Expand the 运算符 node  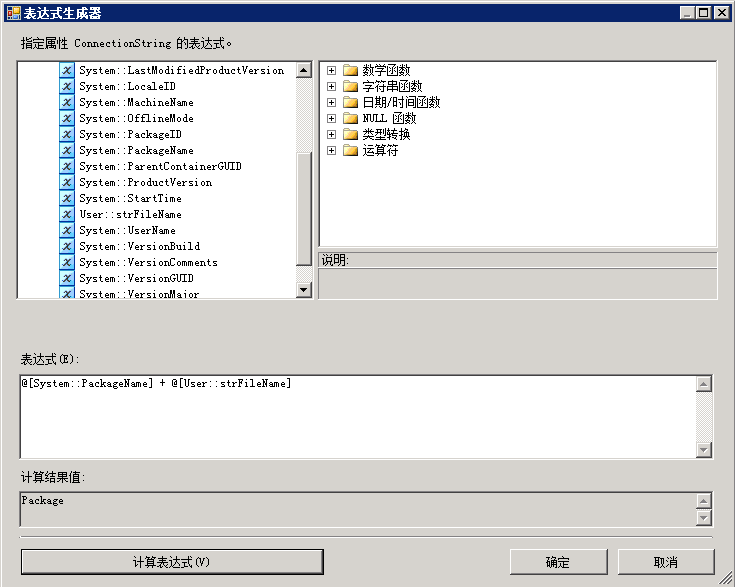tap(331, 150)
